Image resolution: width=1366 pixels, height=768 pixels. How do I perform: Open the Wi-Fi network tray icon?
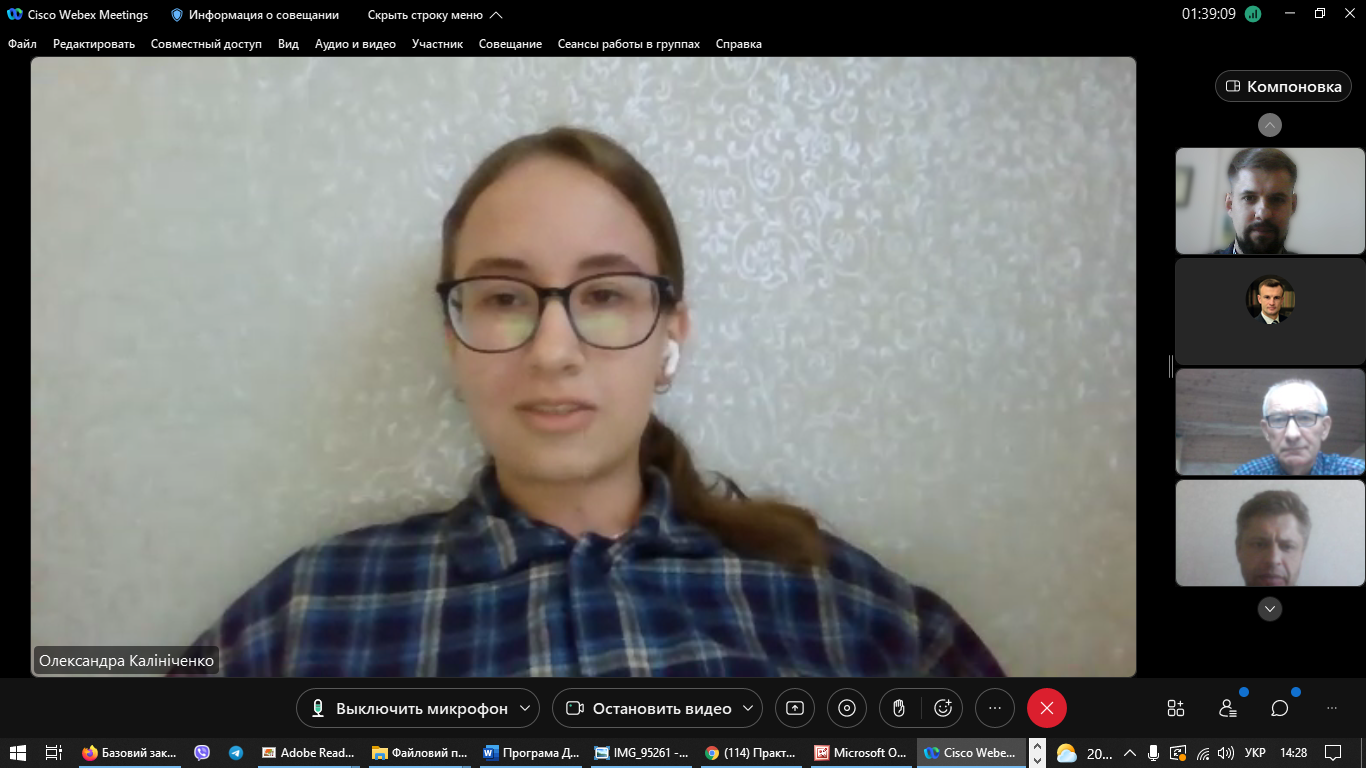tap(1203, 753)
